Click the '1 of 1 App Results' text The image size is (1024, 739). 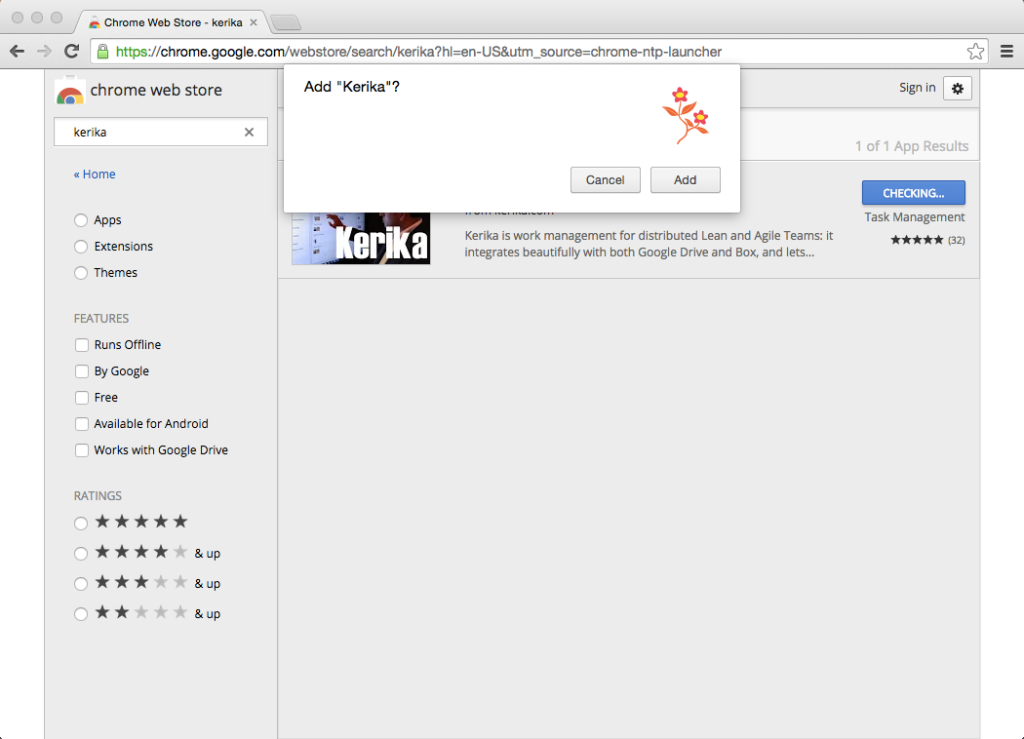point(912,146)
